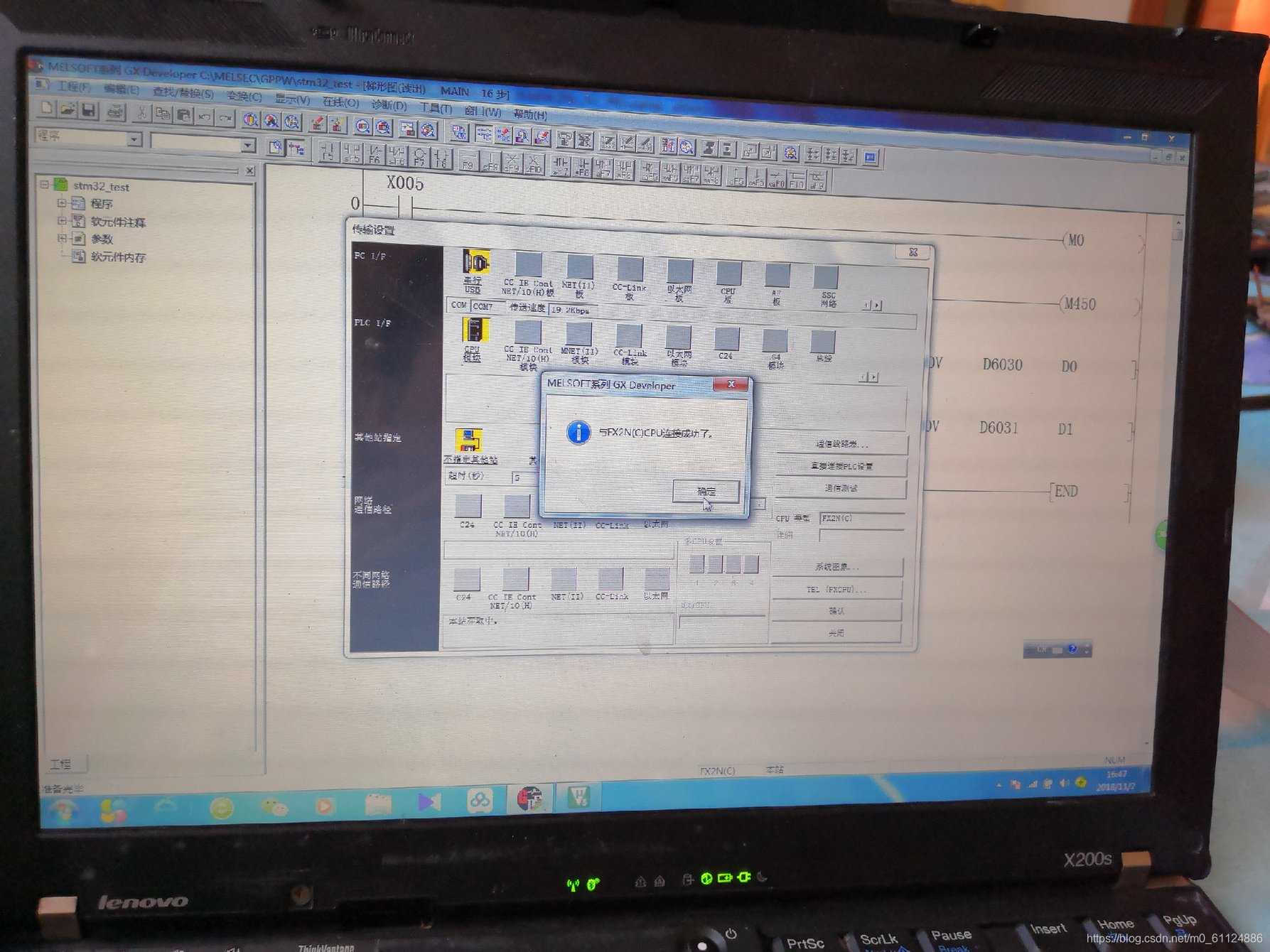Click the END instruction in the ladder

coord(1065,491)
